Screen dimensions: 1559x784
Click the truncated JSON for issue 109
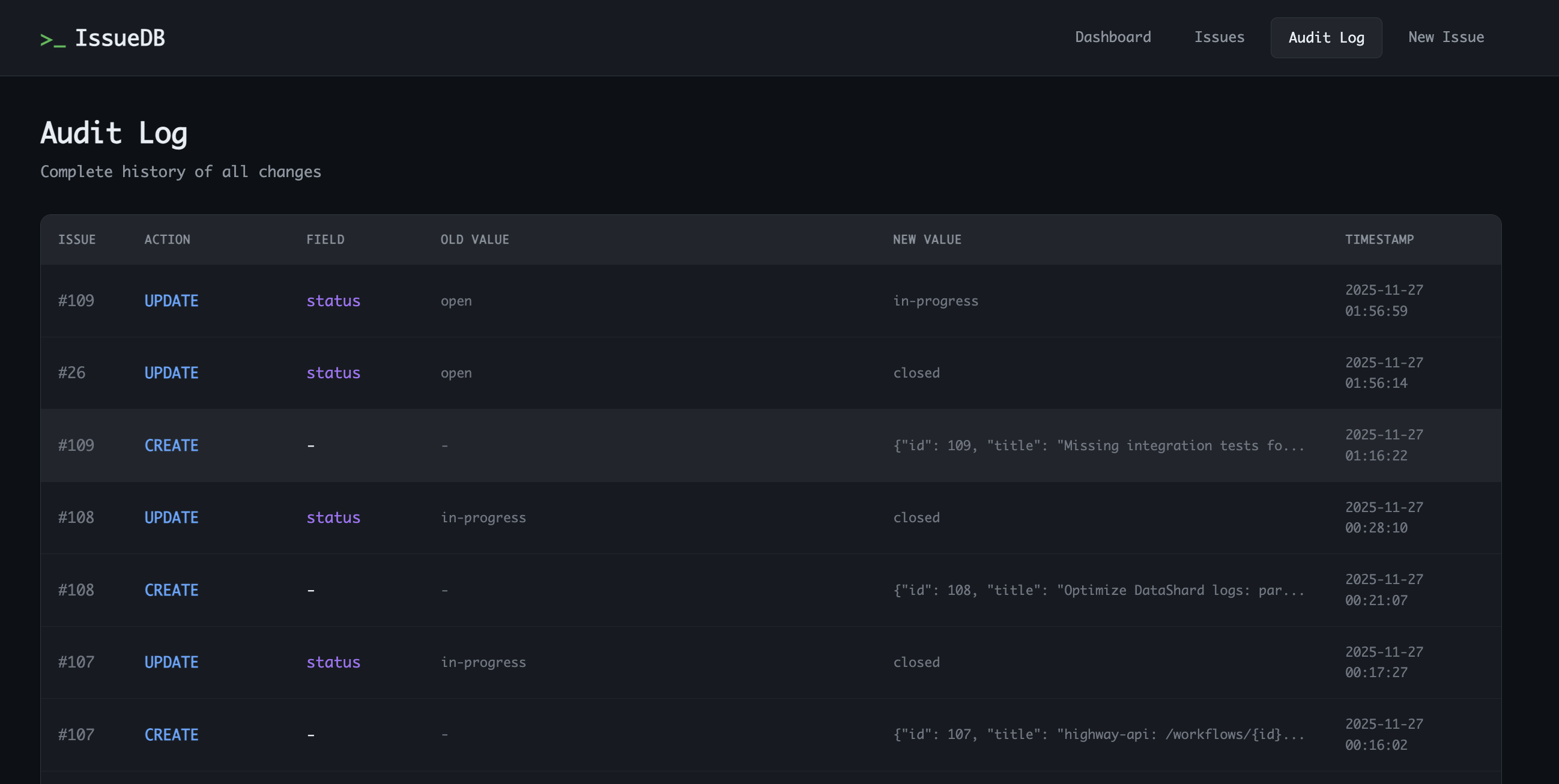point(1098,446)
